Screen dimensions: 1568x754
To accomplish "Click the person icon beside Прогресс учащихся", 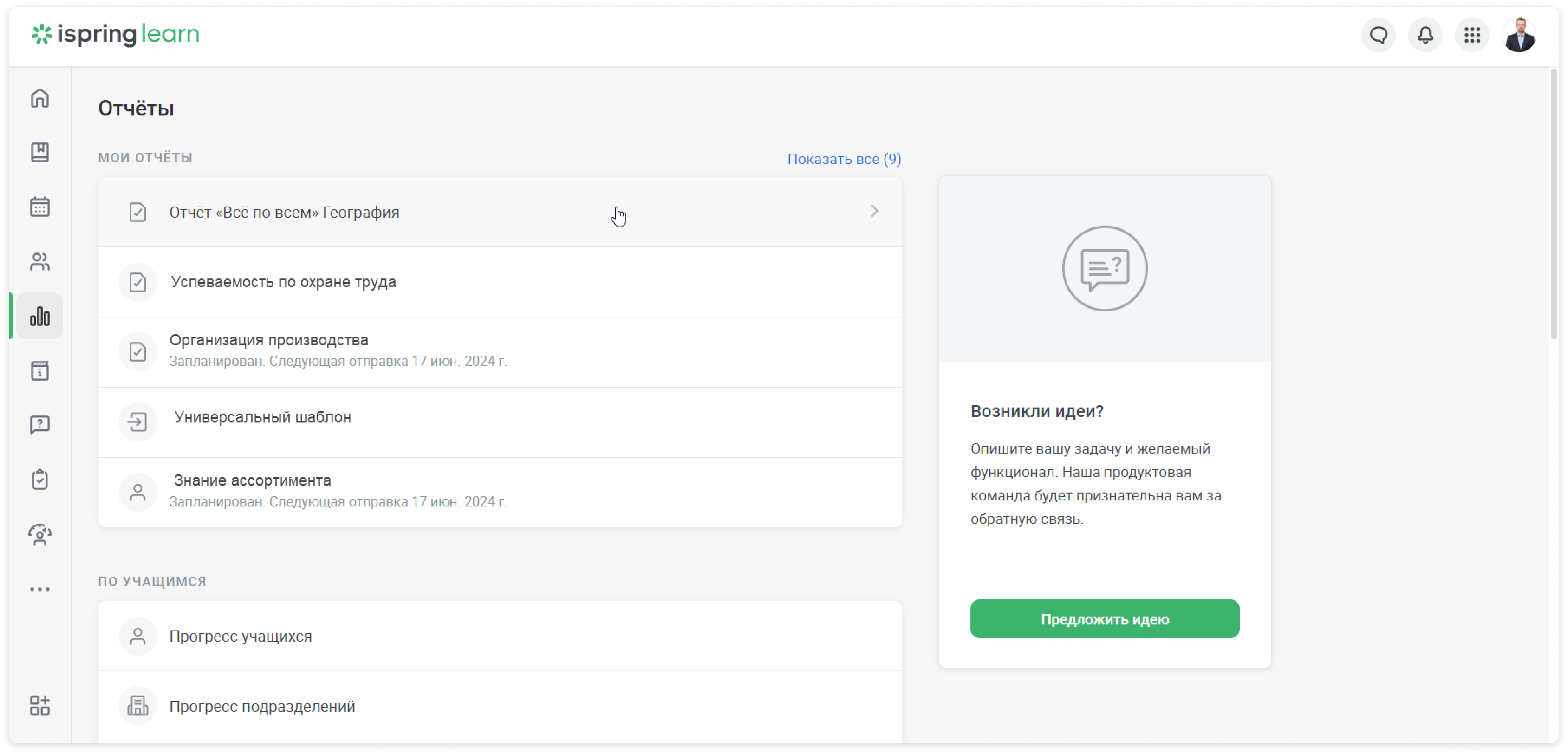I will [x=138, y=636].
